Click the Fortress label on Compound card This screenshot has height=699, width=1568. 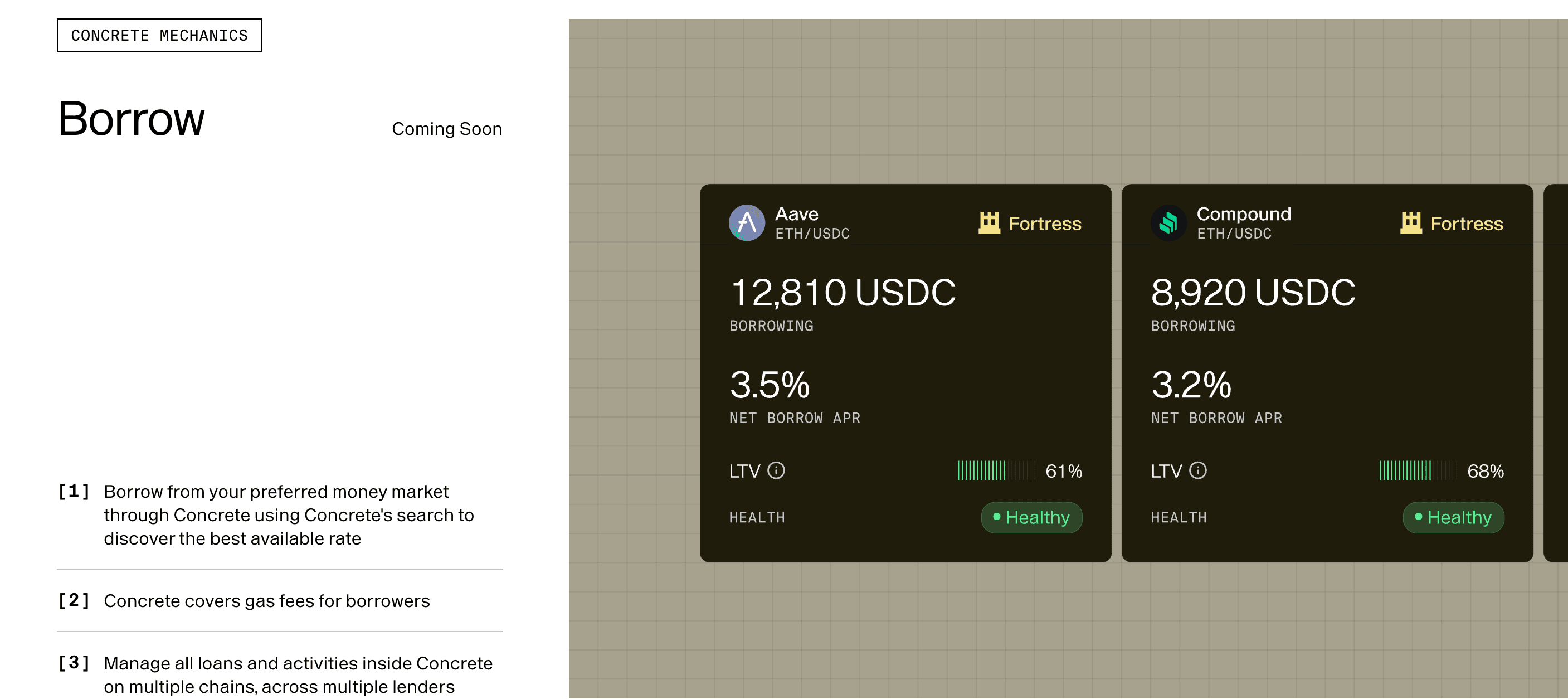(x=1467, y=224)
